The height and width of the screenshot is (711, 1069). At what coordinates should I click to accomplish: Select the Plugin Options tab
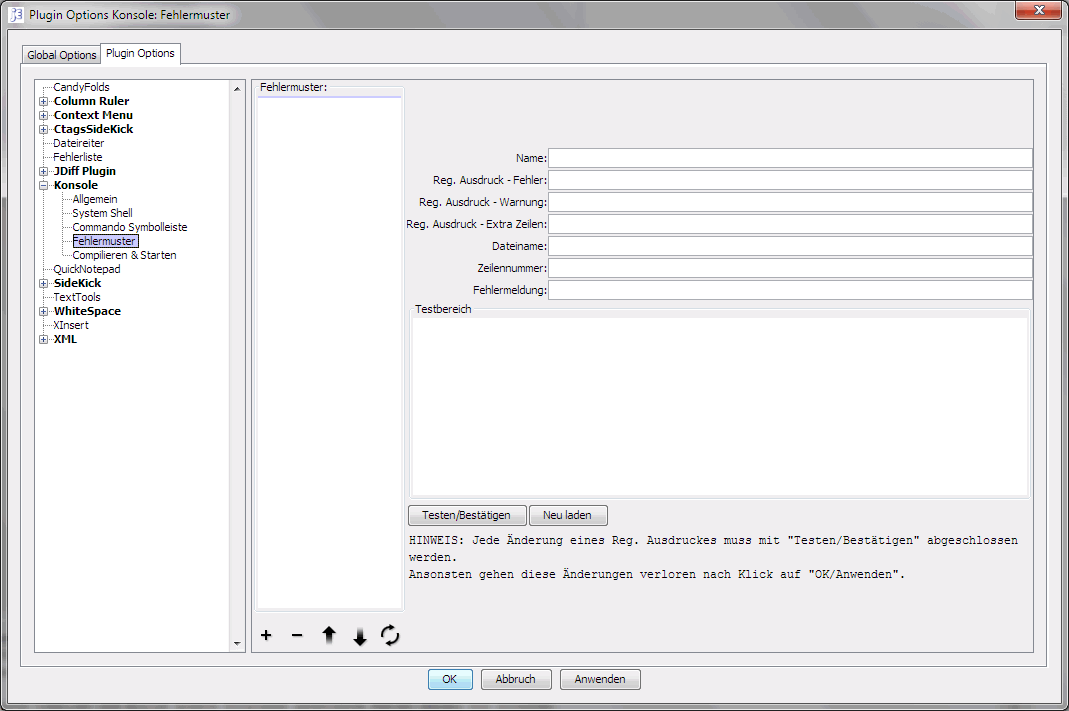point(140,54)
